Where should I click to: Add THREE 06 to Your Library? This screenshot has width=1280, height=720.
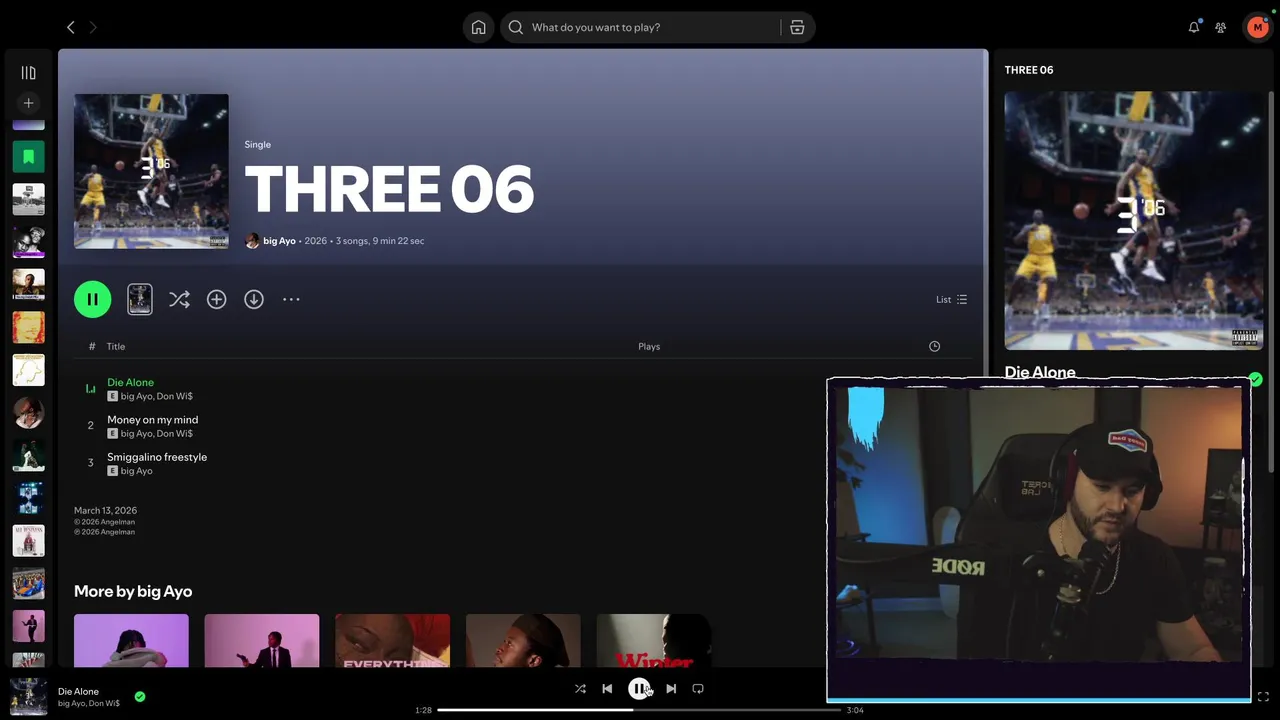217,299
